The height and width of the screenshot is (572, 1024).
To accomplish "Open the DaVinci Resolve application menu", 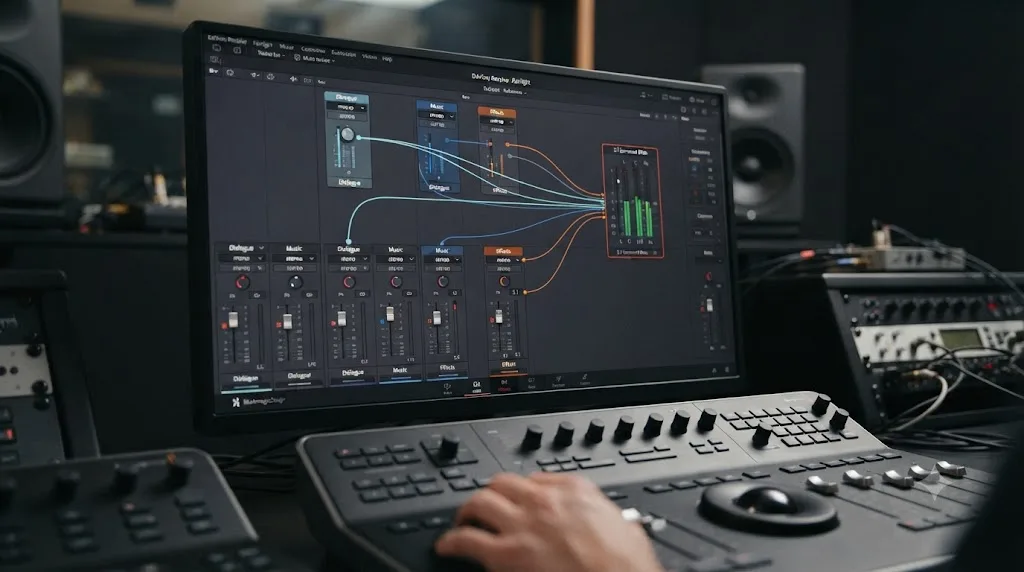I will point(227,40).
